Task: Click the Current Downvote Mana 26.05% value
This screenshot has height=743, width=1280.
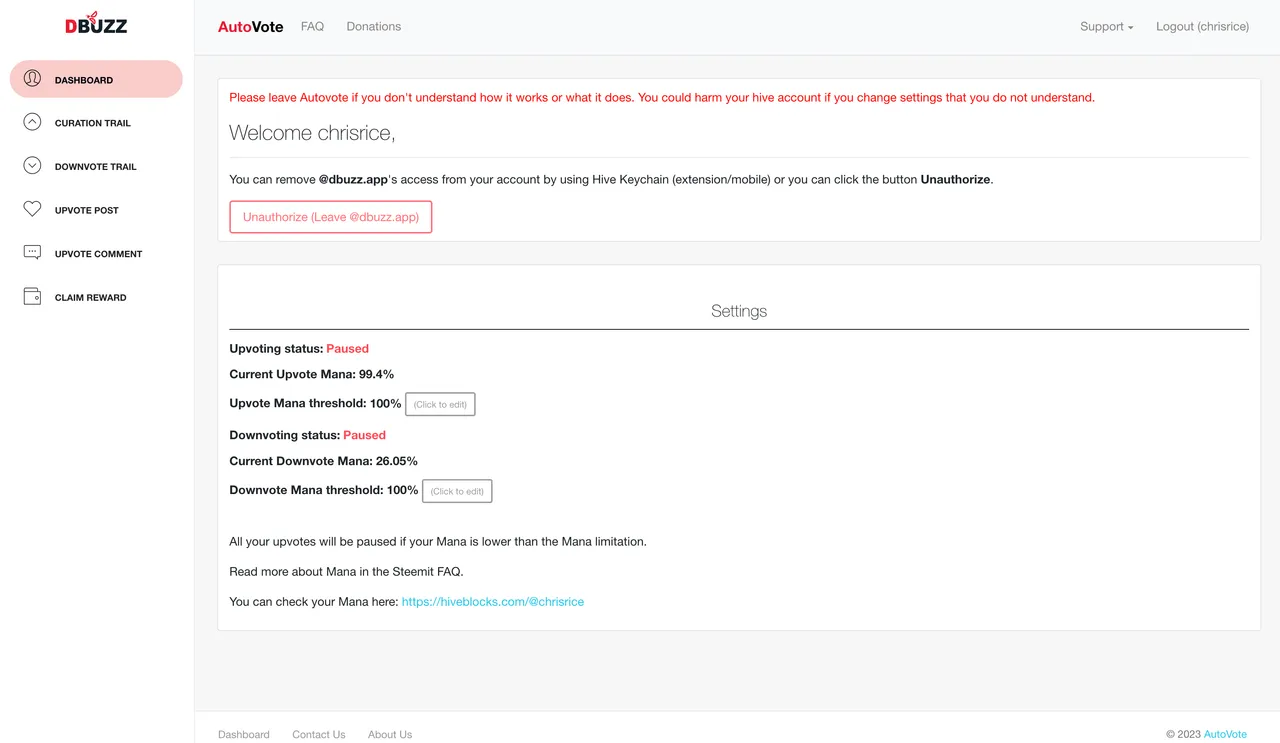Action: pyautogui.click(x=397, y=461)
